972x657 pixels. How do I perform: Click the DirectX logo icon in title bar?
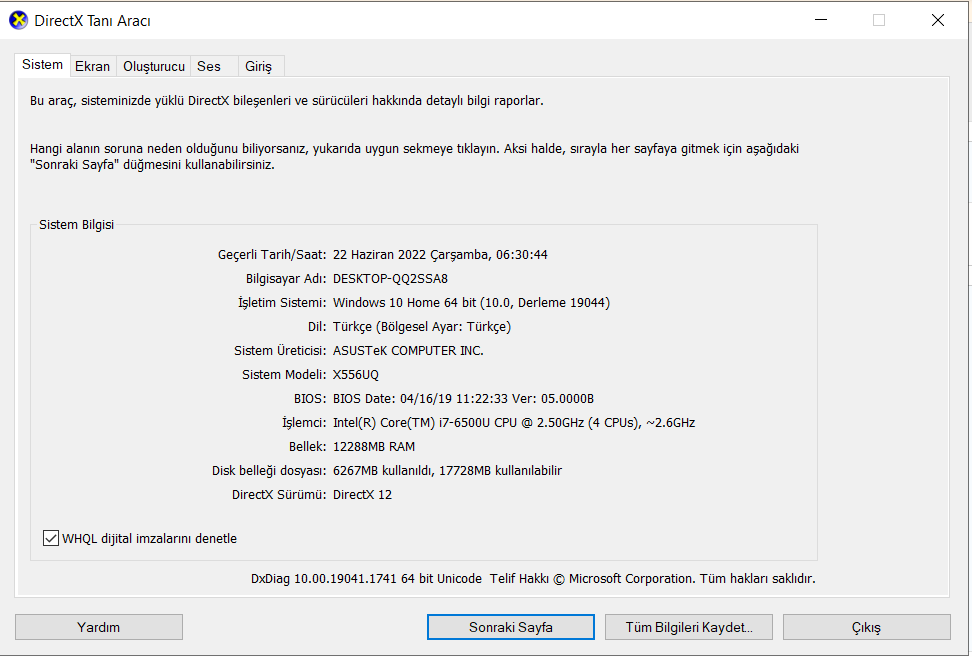pyautogui.click(x=19, y=20)
